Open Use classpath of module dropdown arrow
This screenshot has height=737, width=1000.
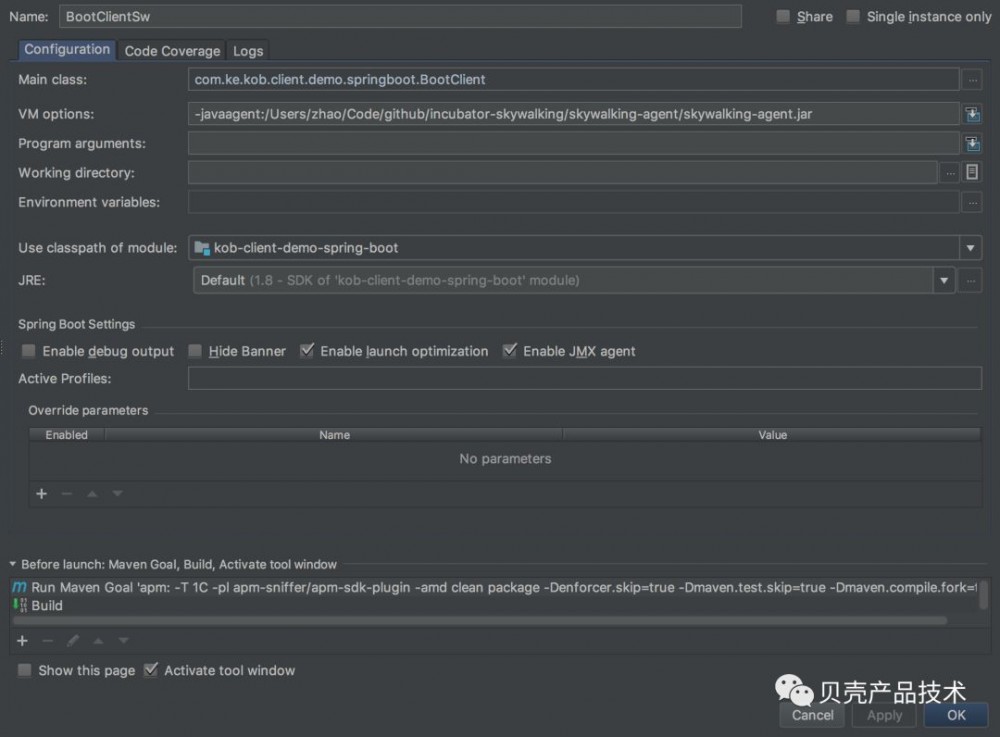pos(970,248)
